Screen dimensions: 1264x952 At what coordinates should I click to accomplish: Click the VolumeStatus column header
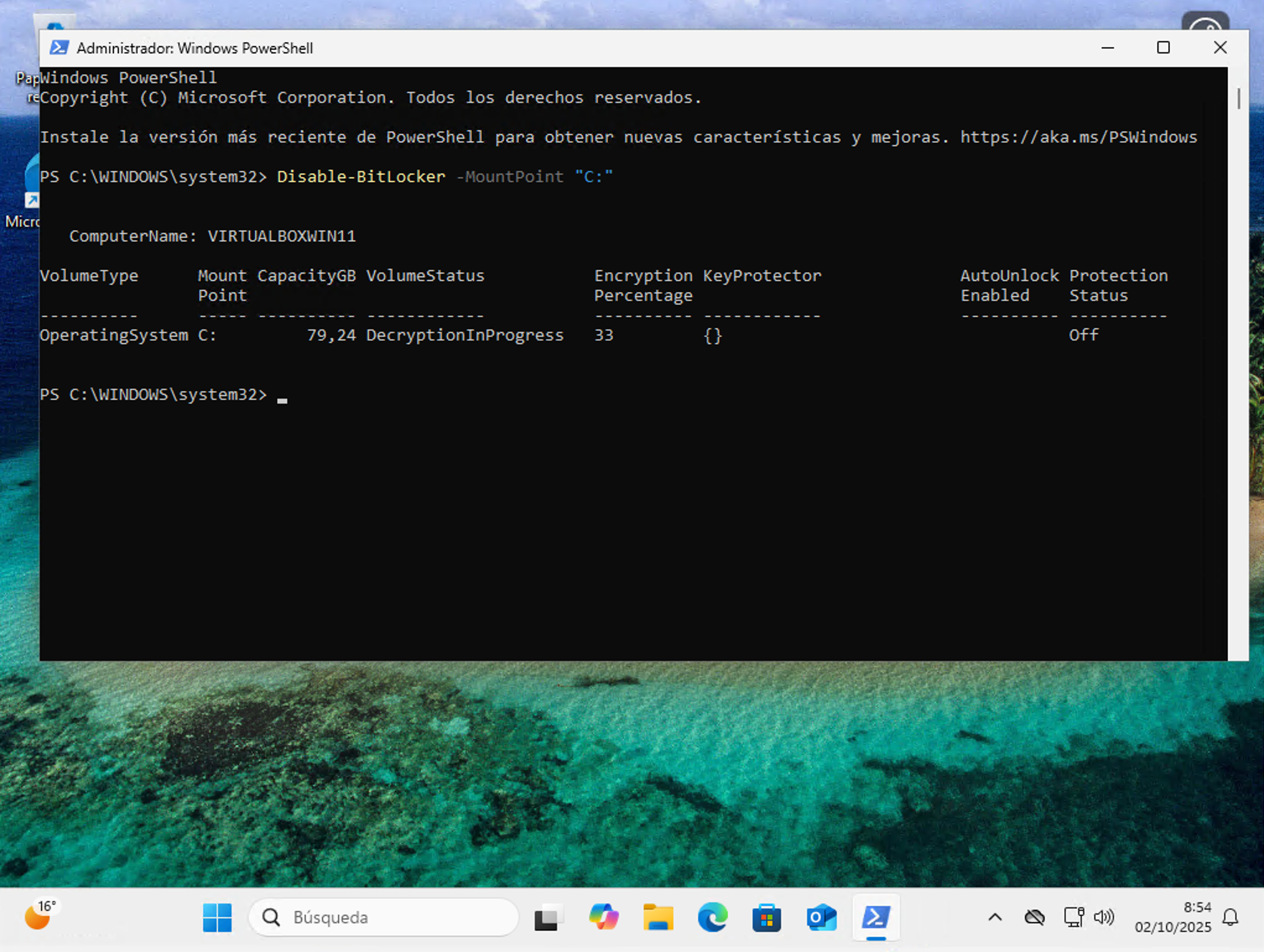point(425,275)
